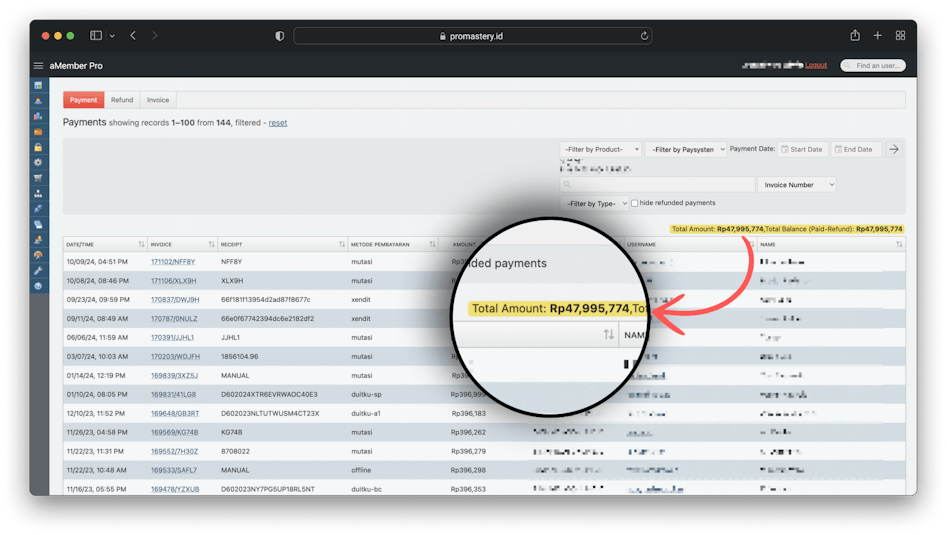Apply filters with the right arrow button
This screenshot has width=947, height=535.
[894, 149]
